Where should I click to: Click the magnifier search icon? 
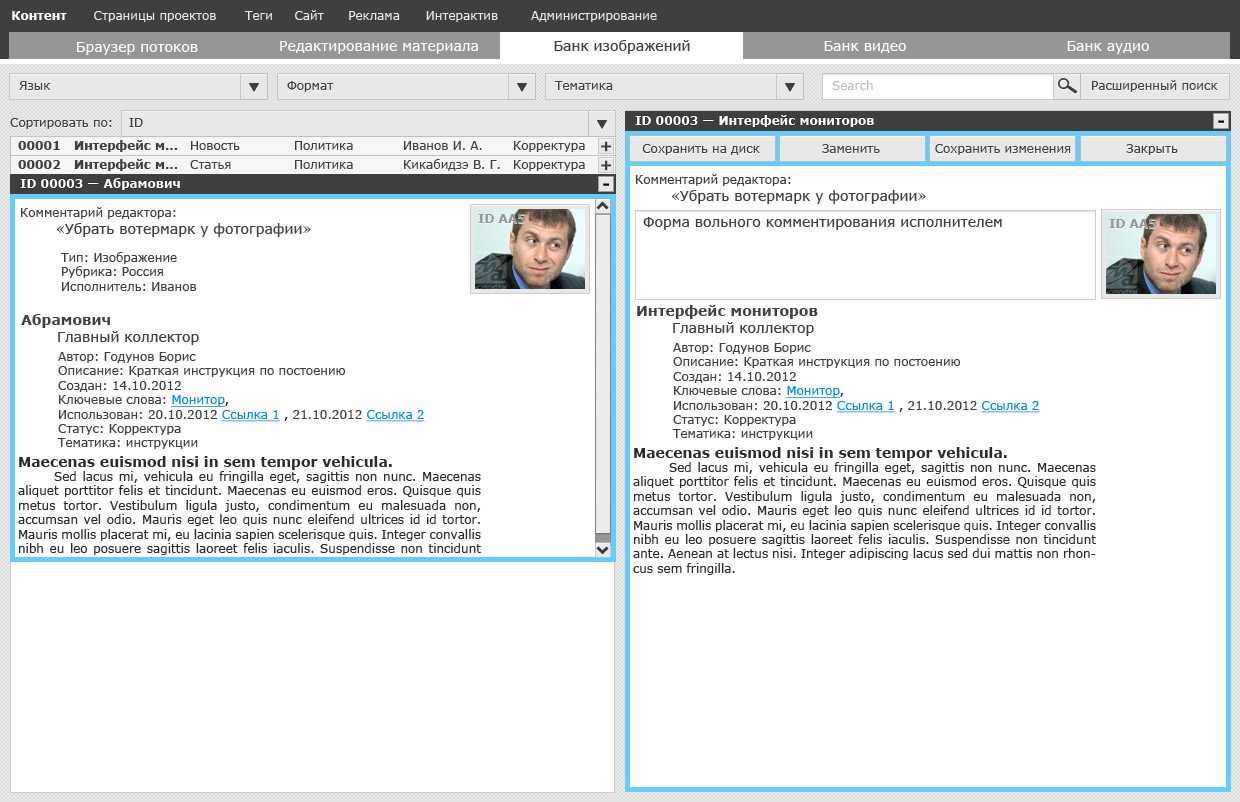(x=1067, y=86)
